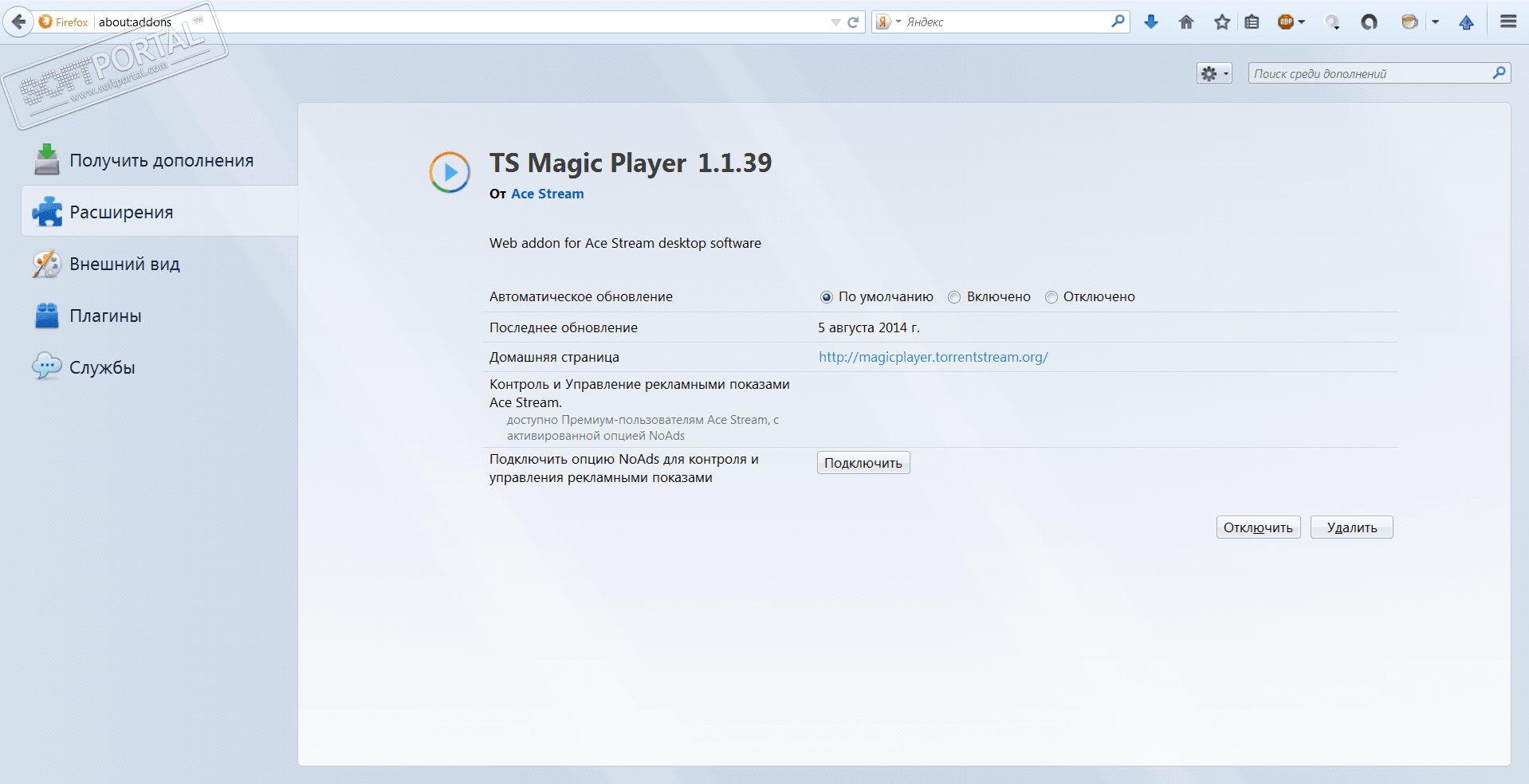1529x784 pixels.
Task: Open the "Плагины" category
Action: (x=159, y=316)
